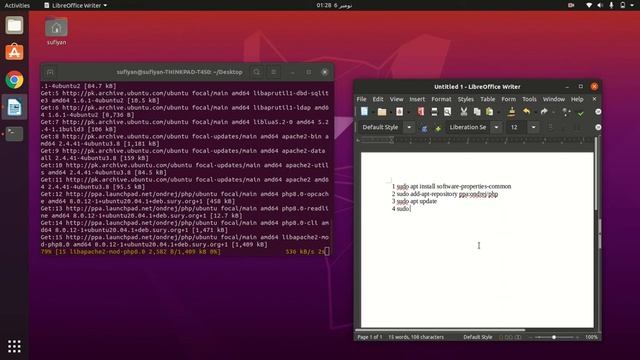Click the Update Selected Style icon
This screenshot has height=360, width=640.
pyautogui.click(x=424, y=128)
